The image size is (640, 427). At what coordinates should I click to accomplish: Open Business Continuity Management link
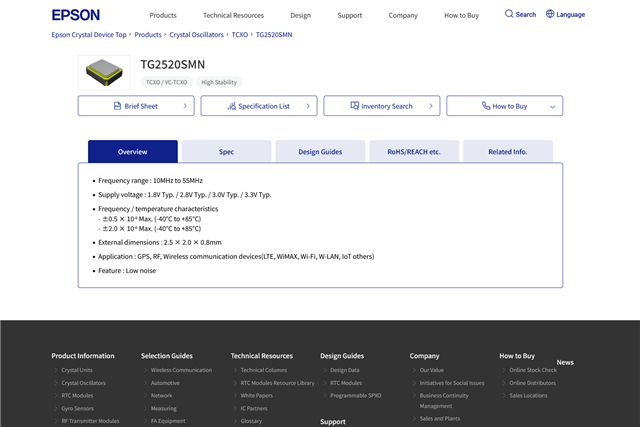(x=444, y=400)
